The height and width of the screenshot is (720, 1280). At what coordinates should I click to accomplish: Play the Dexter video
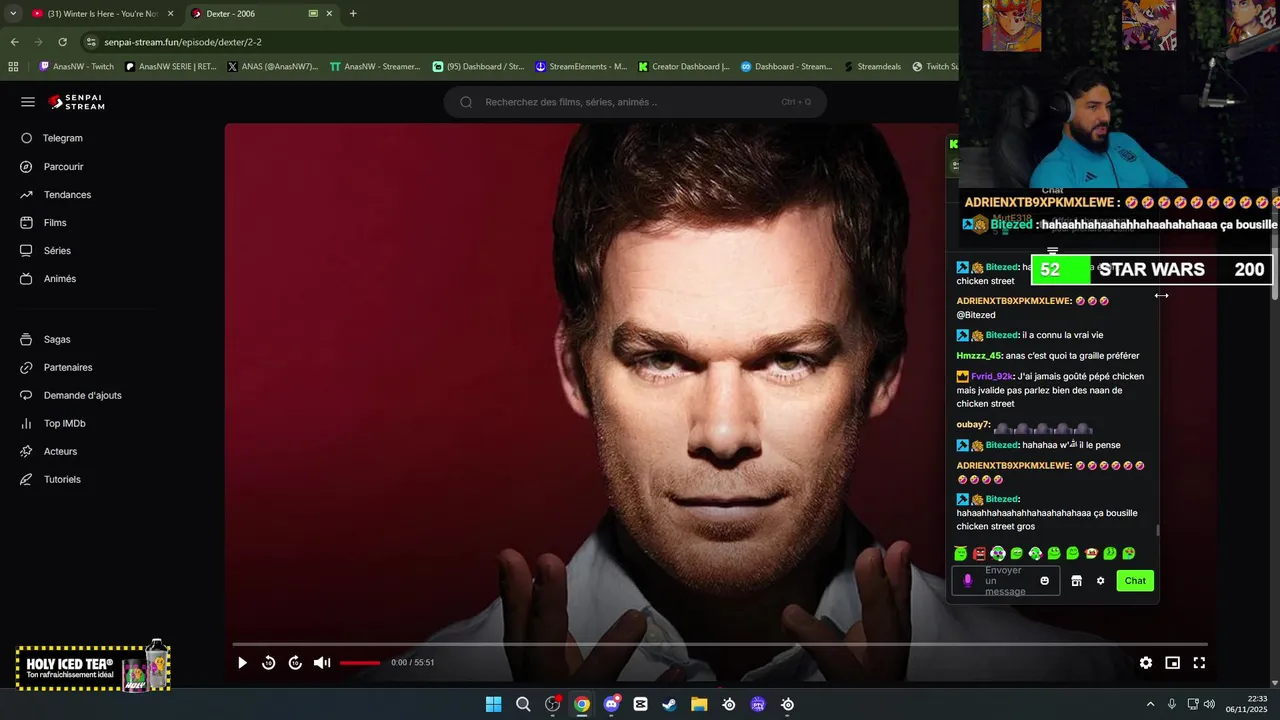(242, 663)
